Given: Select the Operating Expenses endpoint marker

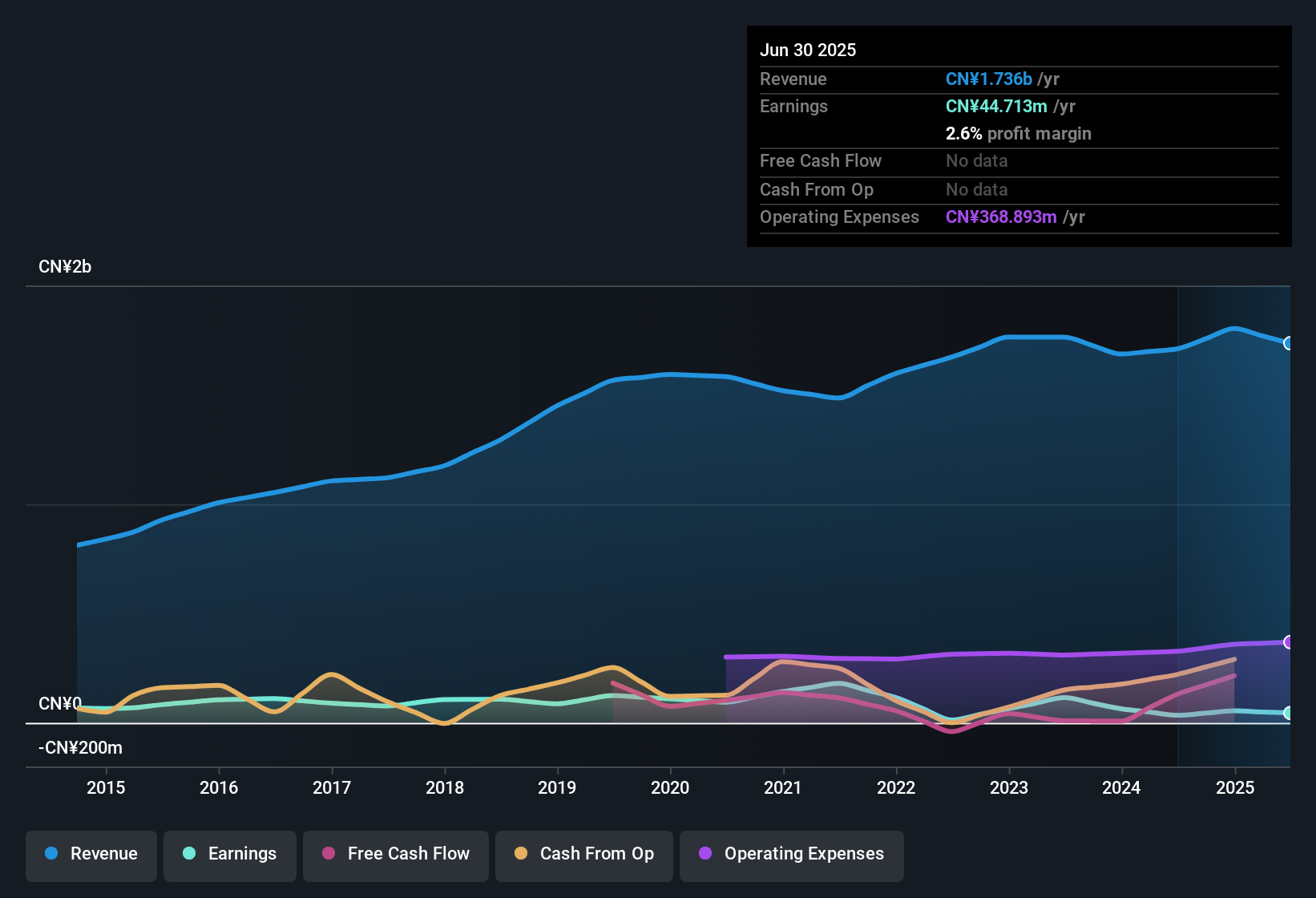Looking at the screenshot, I should [x=1288, y=642].
